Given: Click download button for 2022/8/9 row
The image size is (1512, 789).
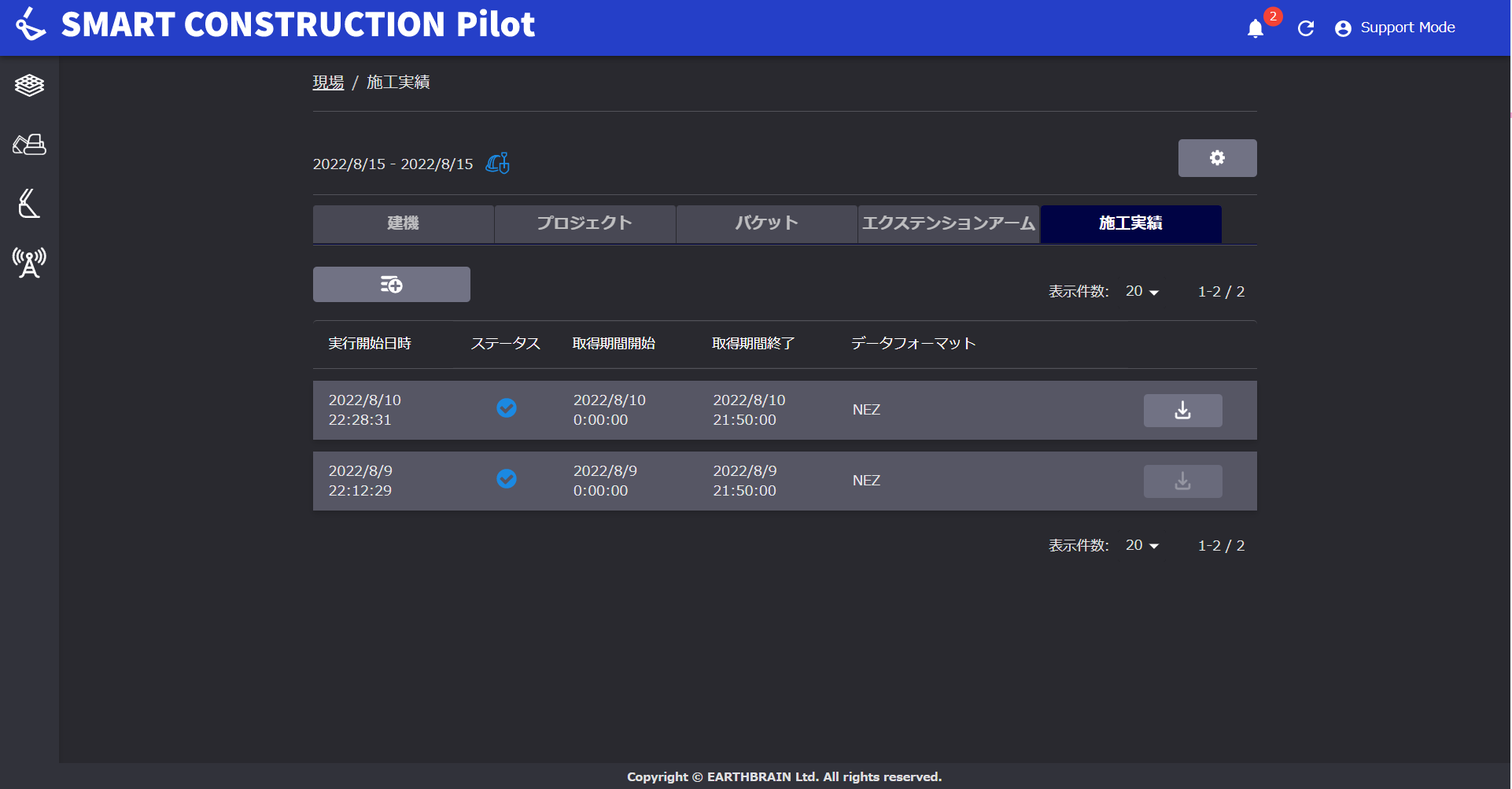Looking at the screenshot, I should click(x=1182, y=481).
